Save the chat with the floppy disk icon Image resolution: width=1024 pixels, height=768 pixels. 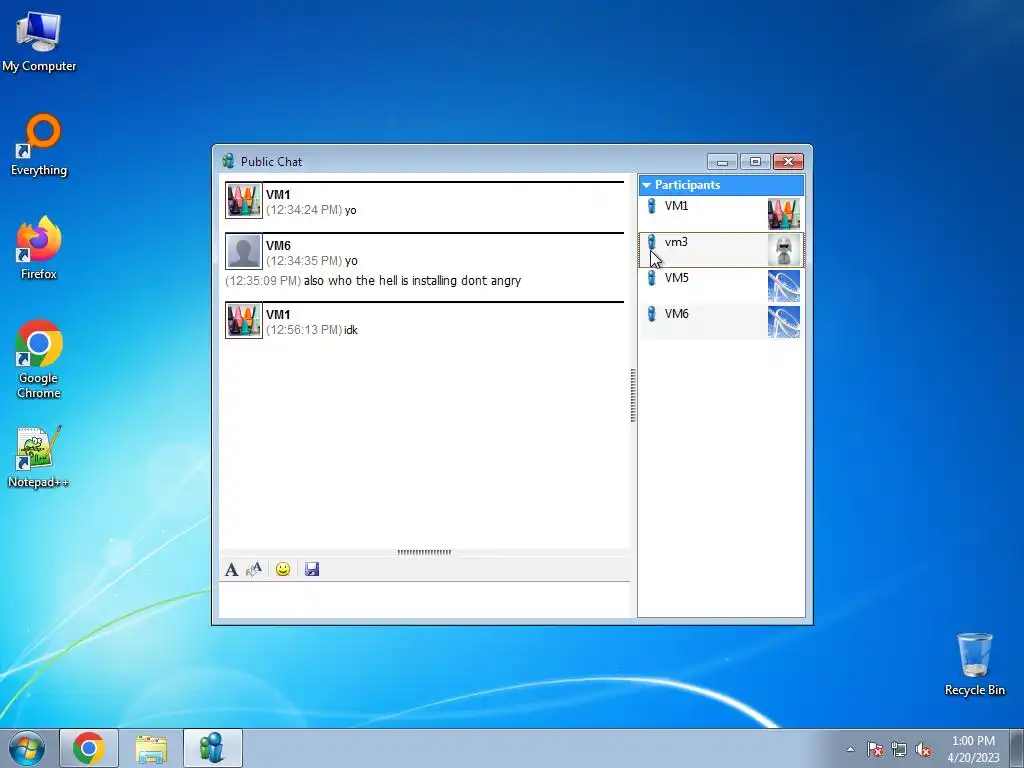click(x=312, y=569)
